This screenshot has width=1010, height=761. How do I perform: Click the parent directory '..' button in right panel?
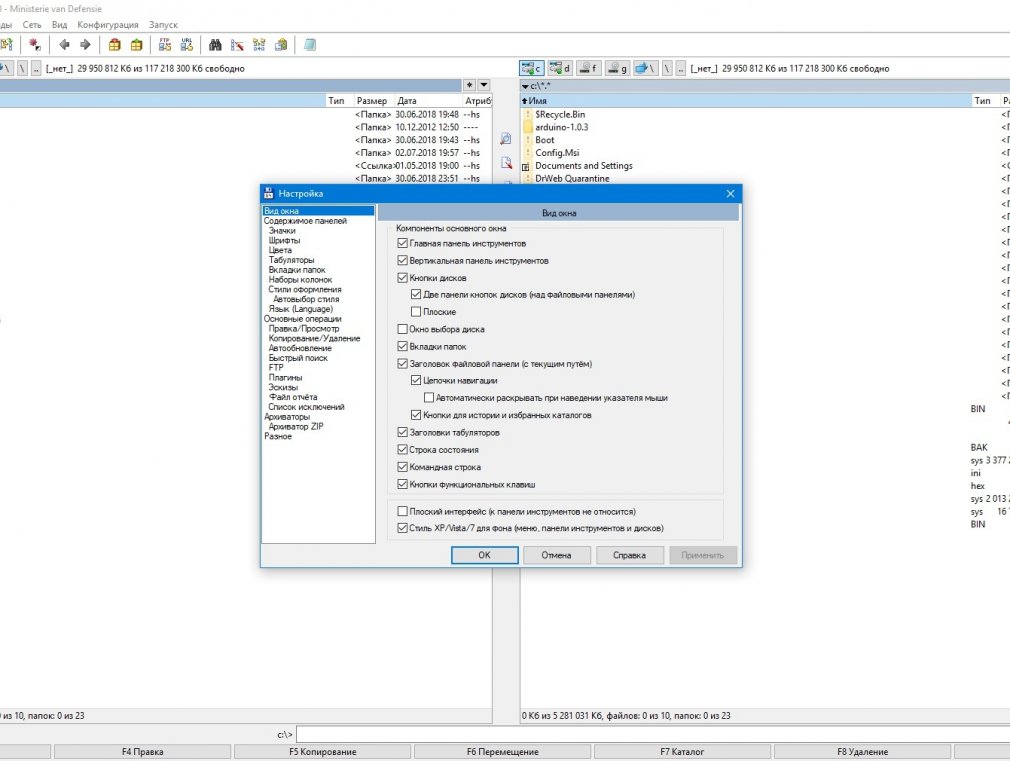pos(680,68)
